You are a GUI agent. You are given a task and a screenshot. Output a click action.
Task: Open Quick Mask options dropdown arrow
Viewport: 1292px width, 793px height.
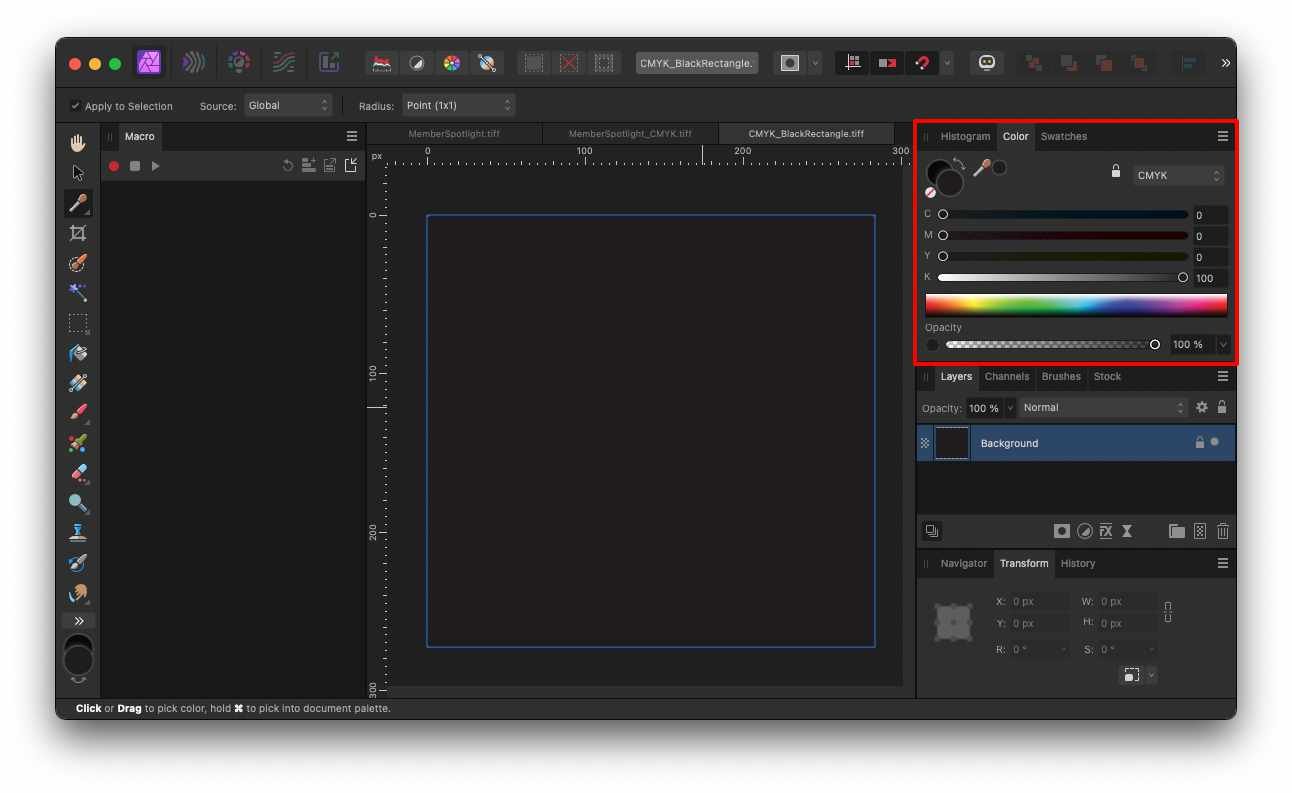tap(815, 63)
